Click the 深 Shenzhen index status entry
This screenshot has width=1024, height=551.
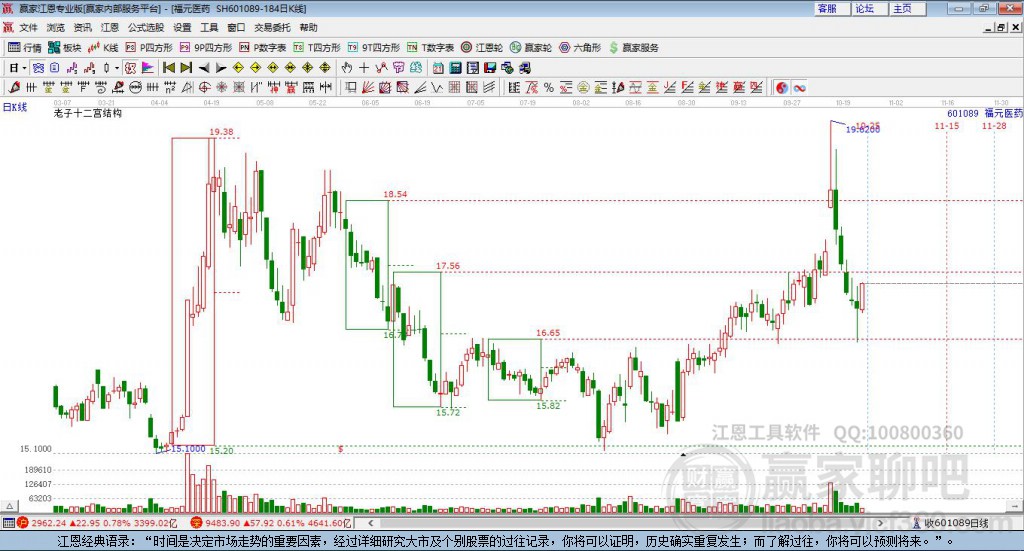pyautogui.click(x=271, y=523)
